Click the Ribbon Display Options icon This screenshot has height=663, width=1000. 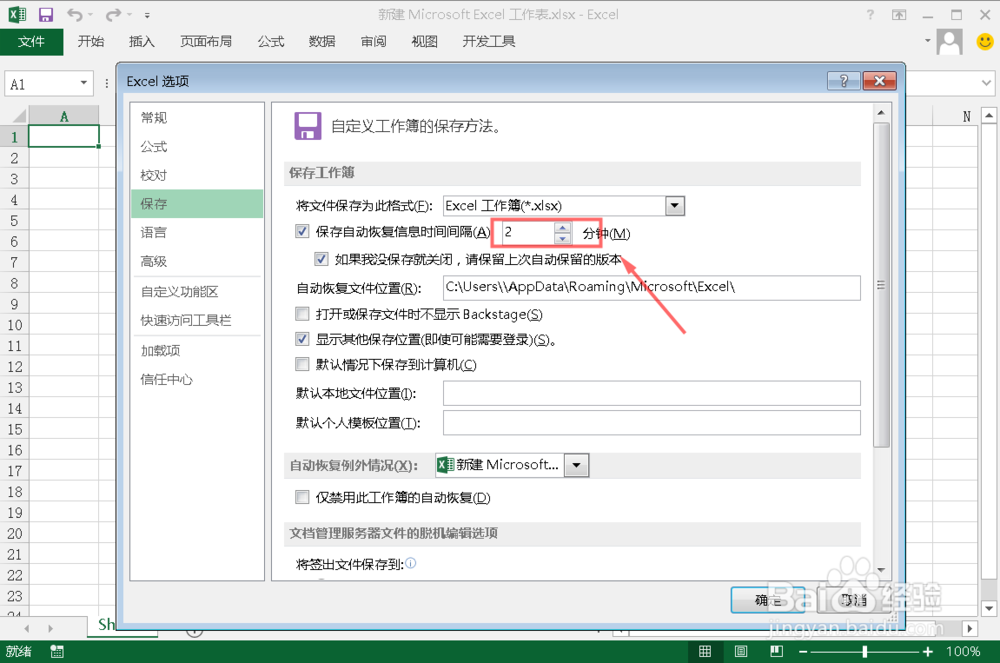pyautogui.click(x=899, y=15)
